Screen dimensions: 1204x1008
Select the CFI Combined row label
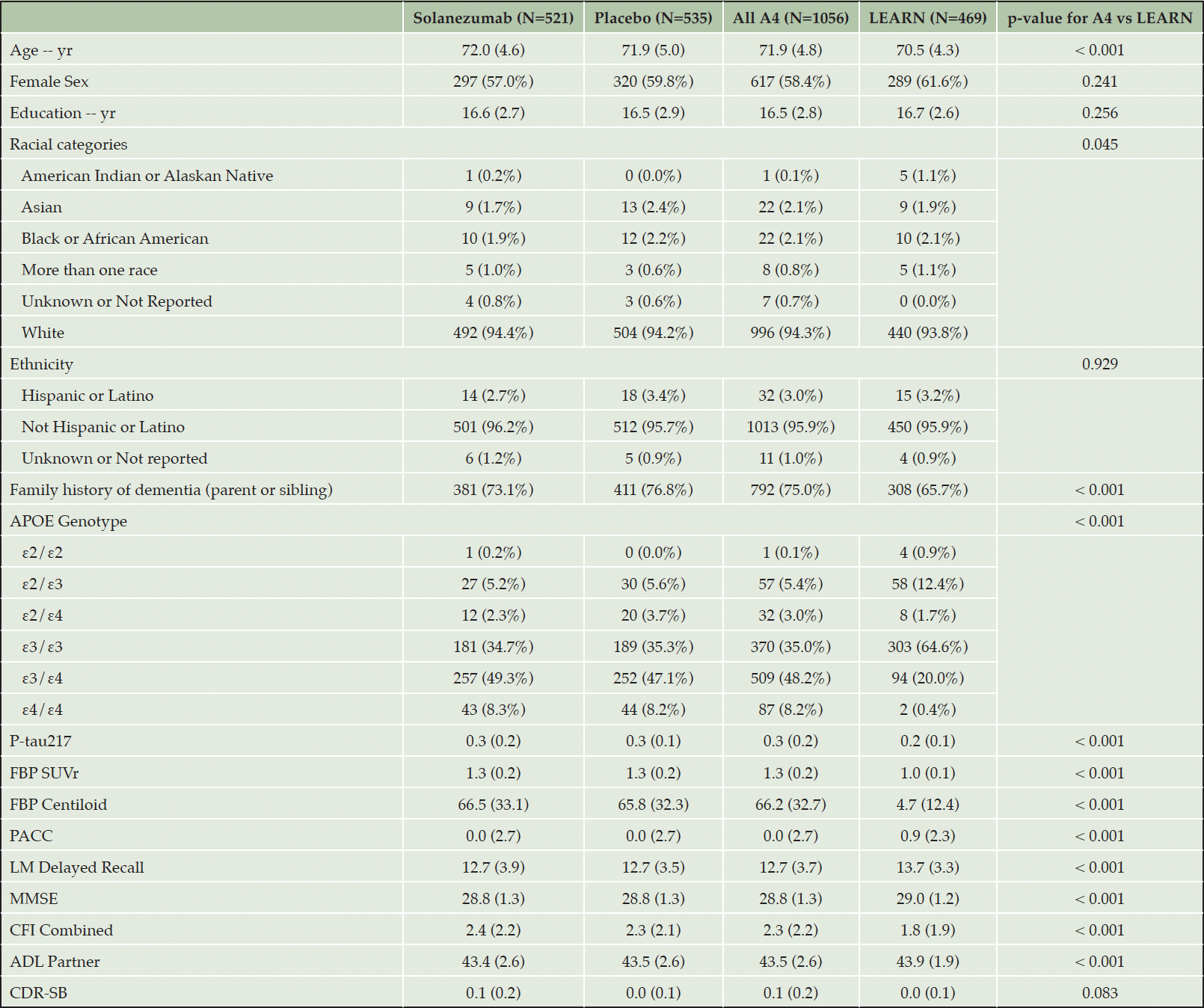61,930
